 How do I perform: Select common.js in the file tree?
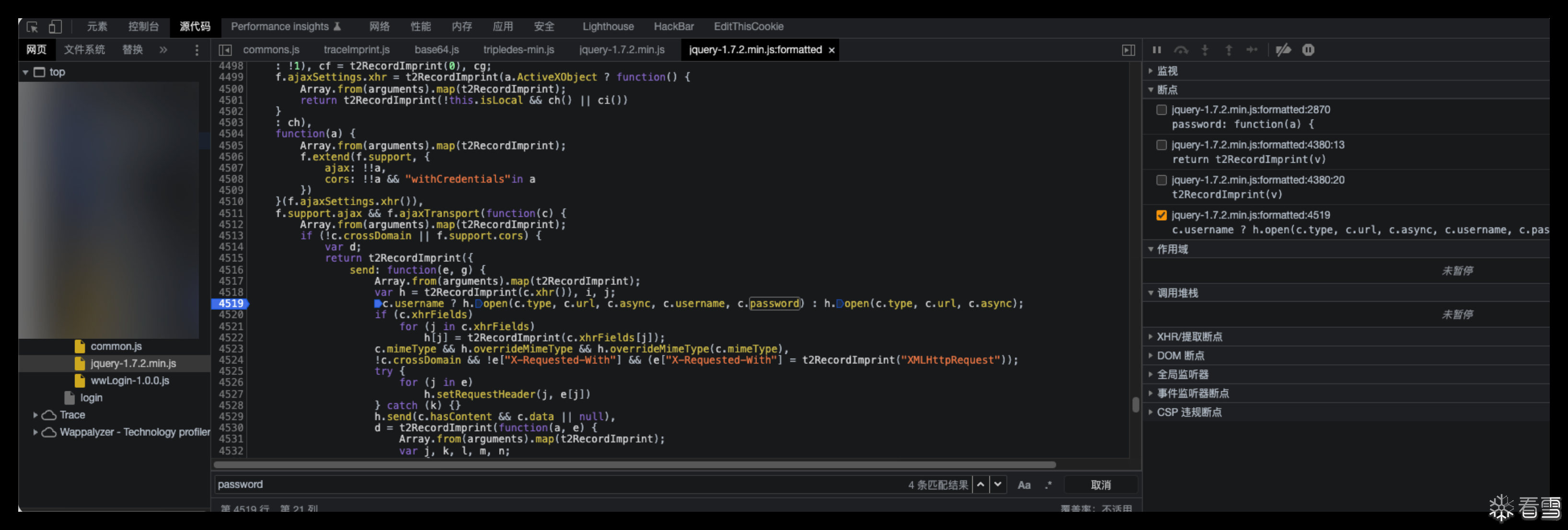click(x=116, y=346)
